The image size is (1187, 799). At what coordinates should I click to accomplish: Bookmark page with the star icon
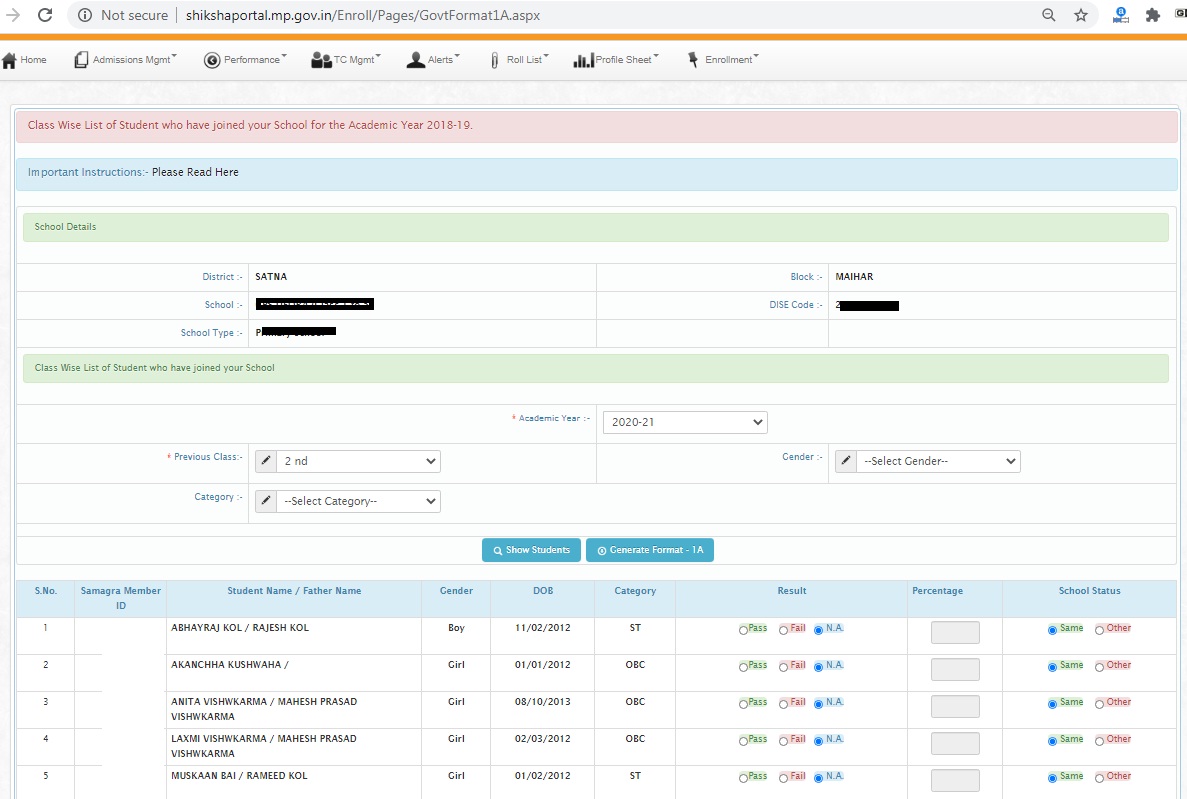pos(1081,15)
